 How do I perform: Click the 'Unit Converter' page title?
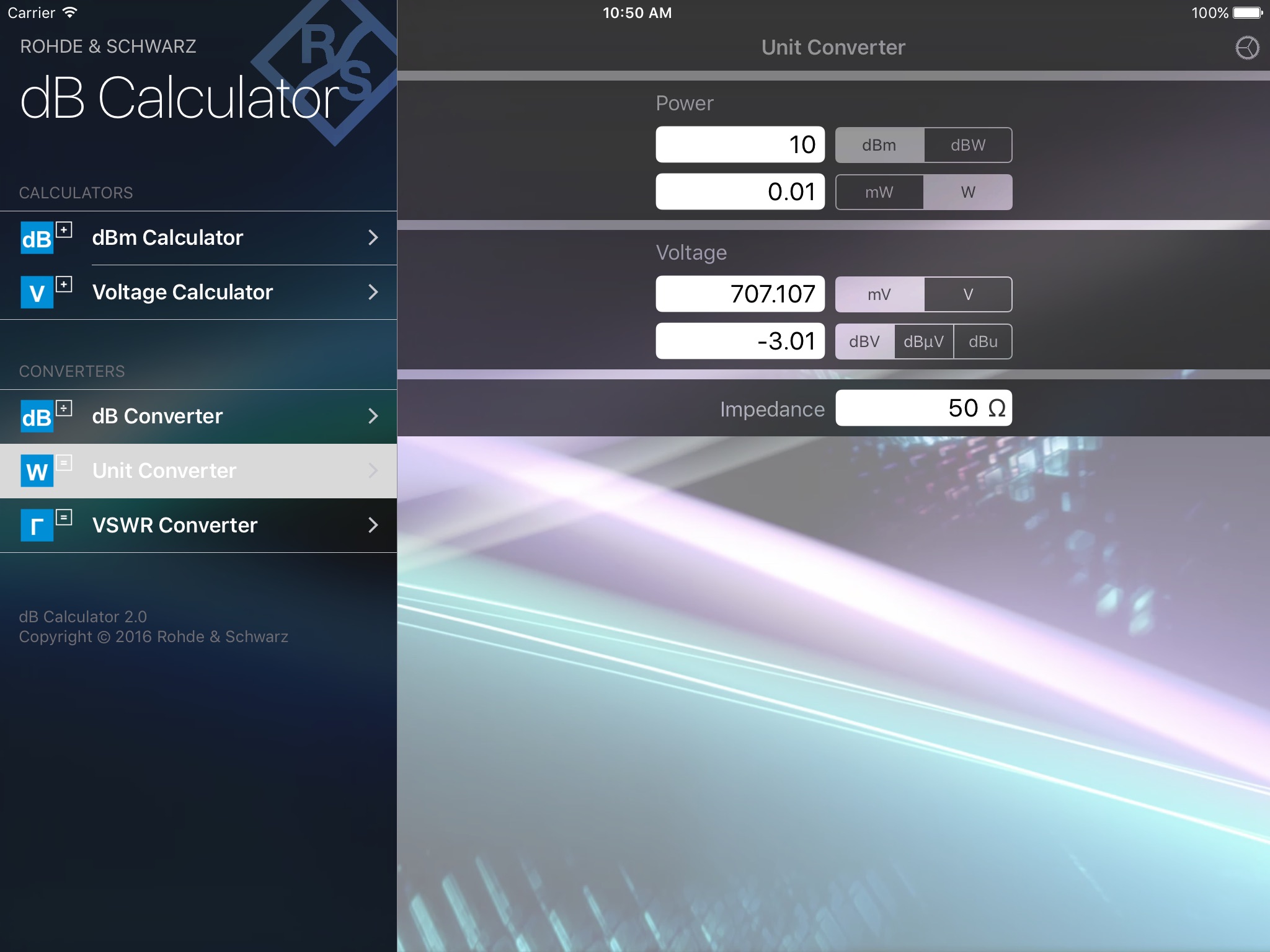click(833, 48)
